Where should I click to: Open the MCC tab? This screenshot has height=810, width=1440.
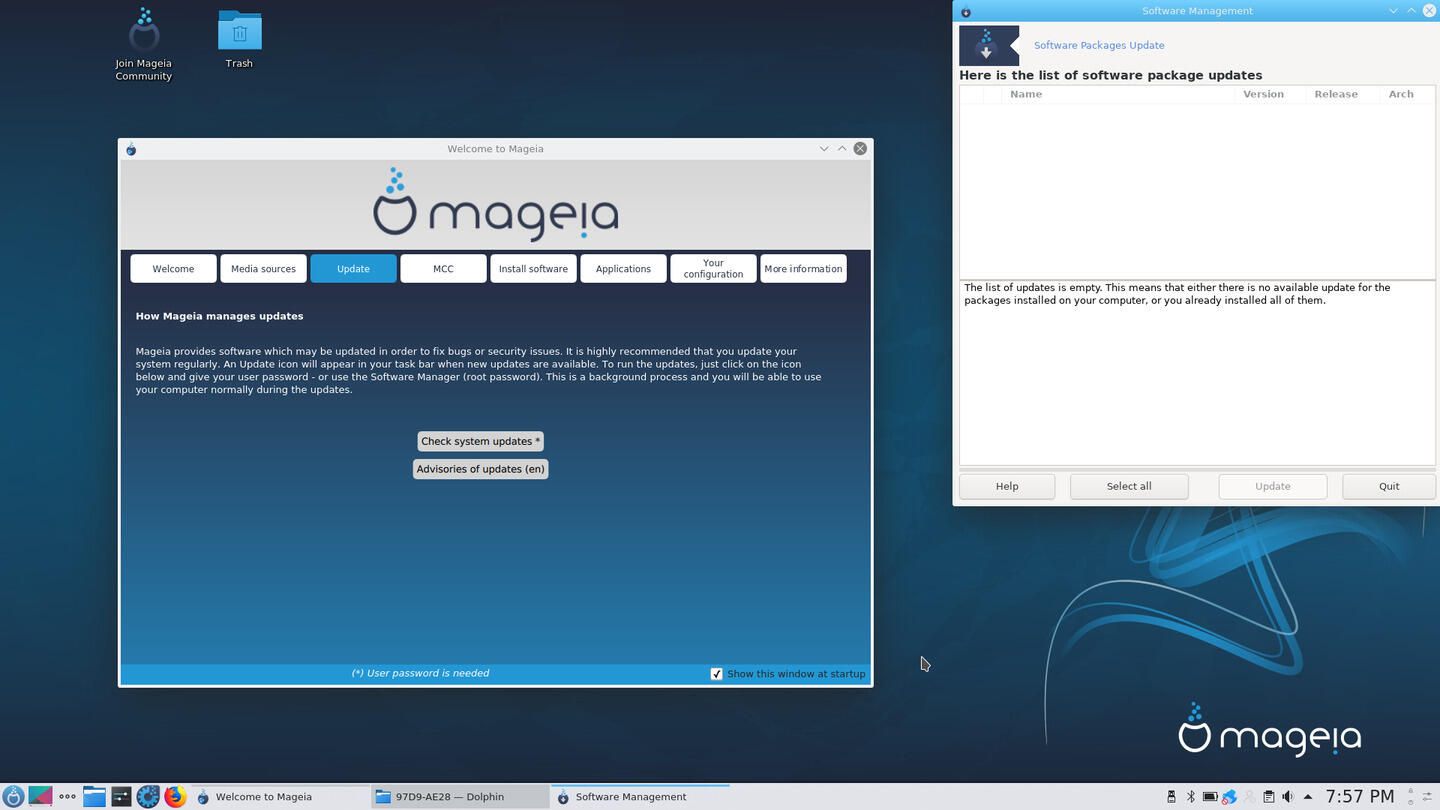[443, 269]
